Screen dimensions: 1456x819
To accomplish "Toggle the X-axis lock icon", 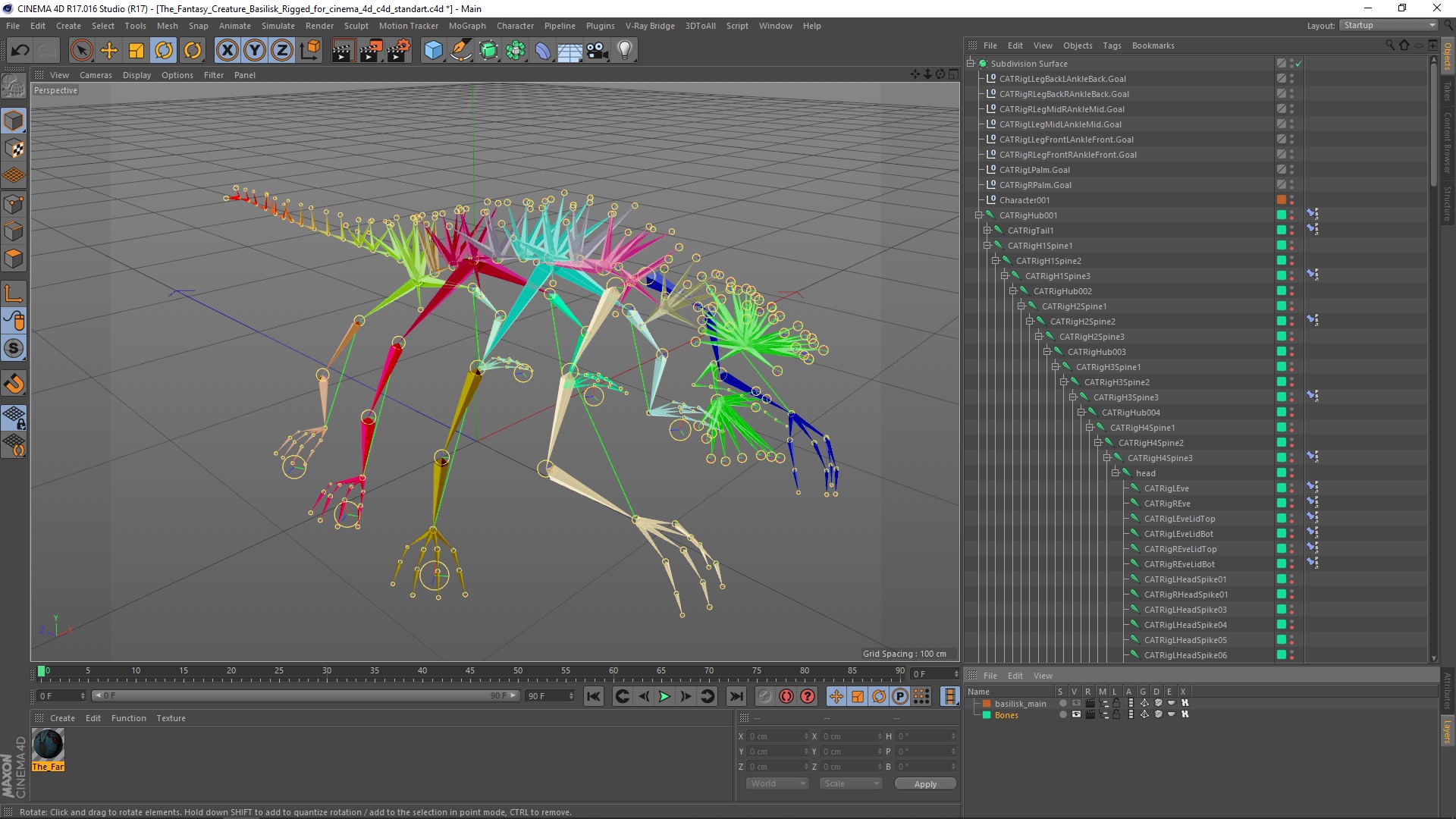I will pyautogui.click(x=227, y=51).
